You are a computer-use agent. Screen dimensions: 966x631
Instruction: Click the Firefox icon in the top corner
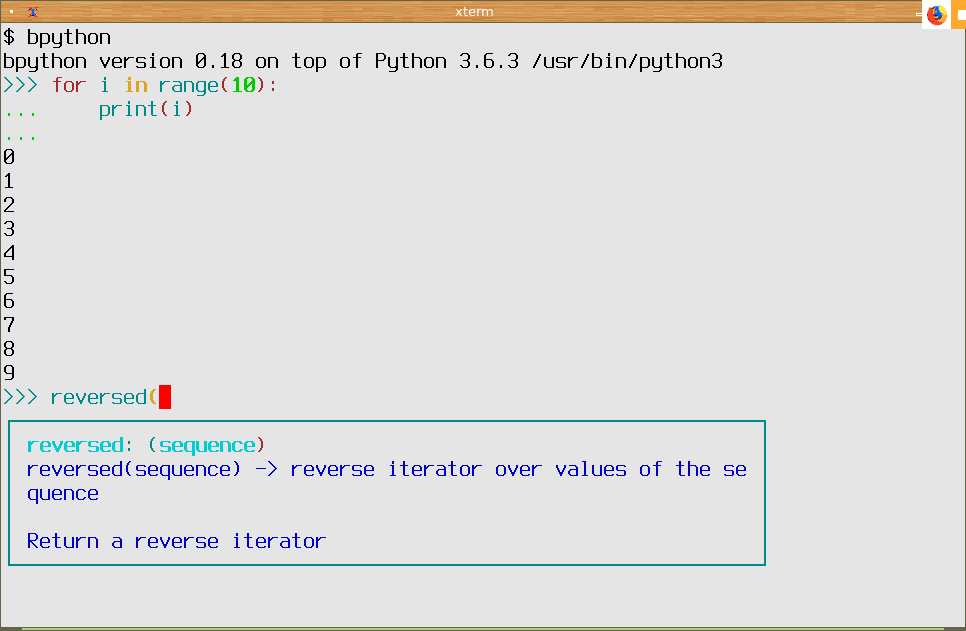(936, 14)
